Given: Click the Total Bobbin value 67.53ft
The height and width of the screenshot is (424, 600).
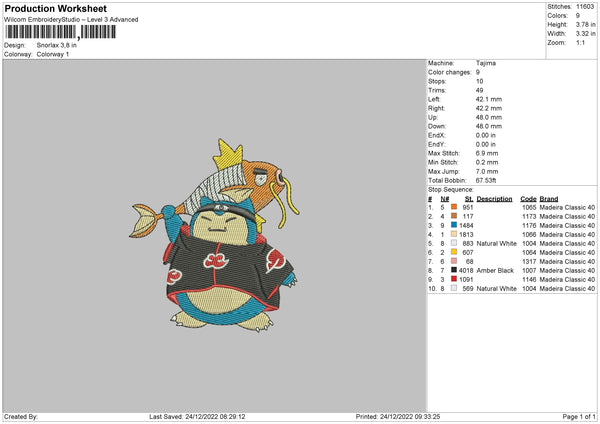Looking at the screenshot, I should click(486, 180).
